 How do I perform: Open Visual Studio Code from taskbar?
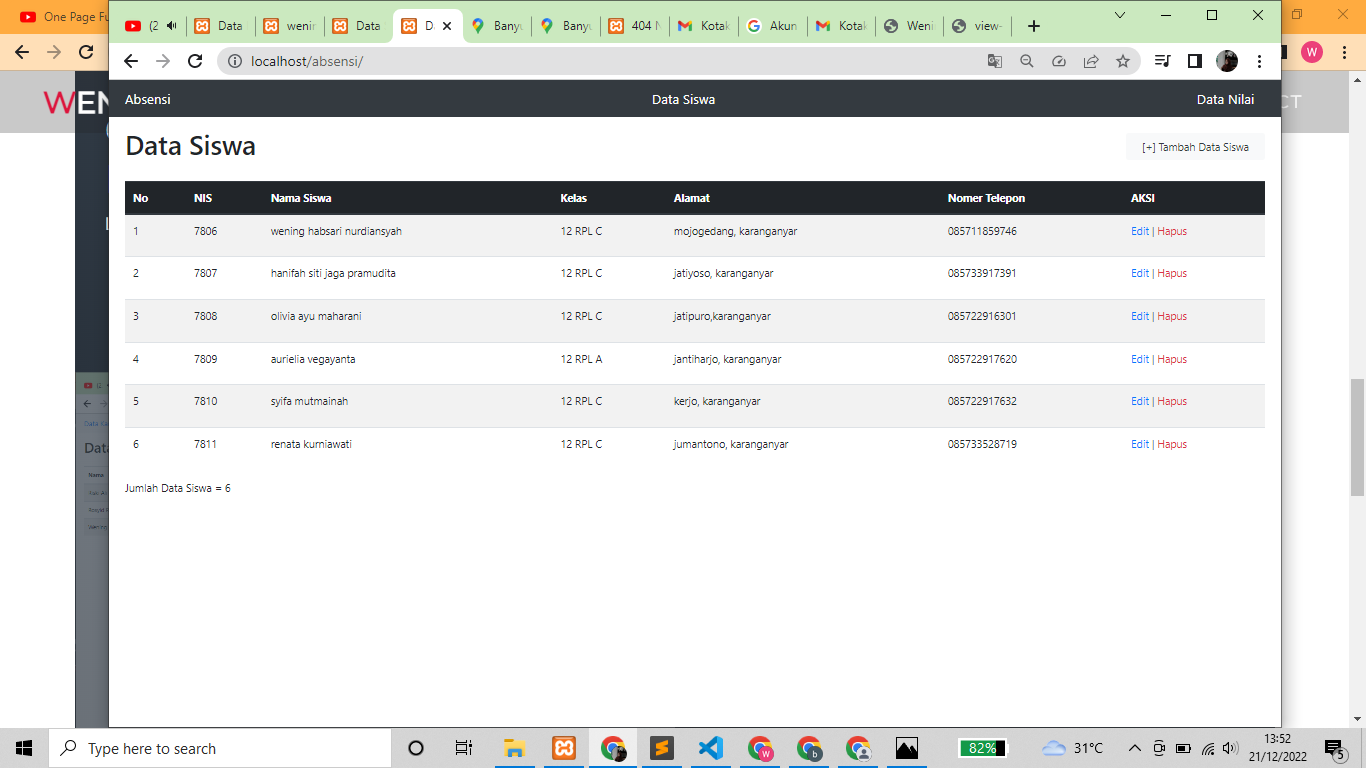[x=710, y=748]
